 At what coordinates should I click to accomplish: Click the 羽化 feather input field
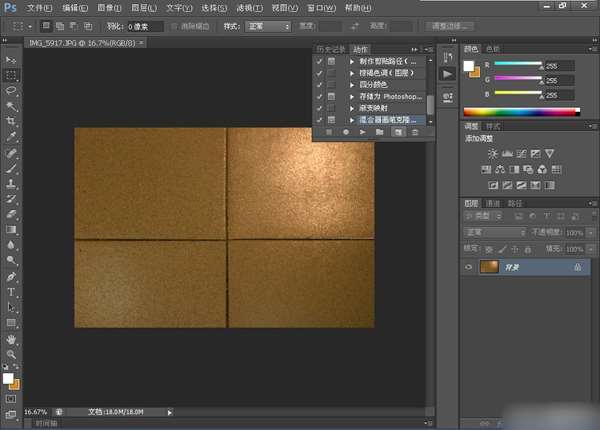142,25
